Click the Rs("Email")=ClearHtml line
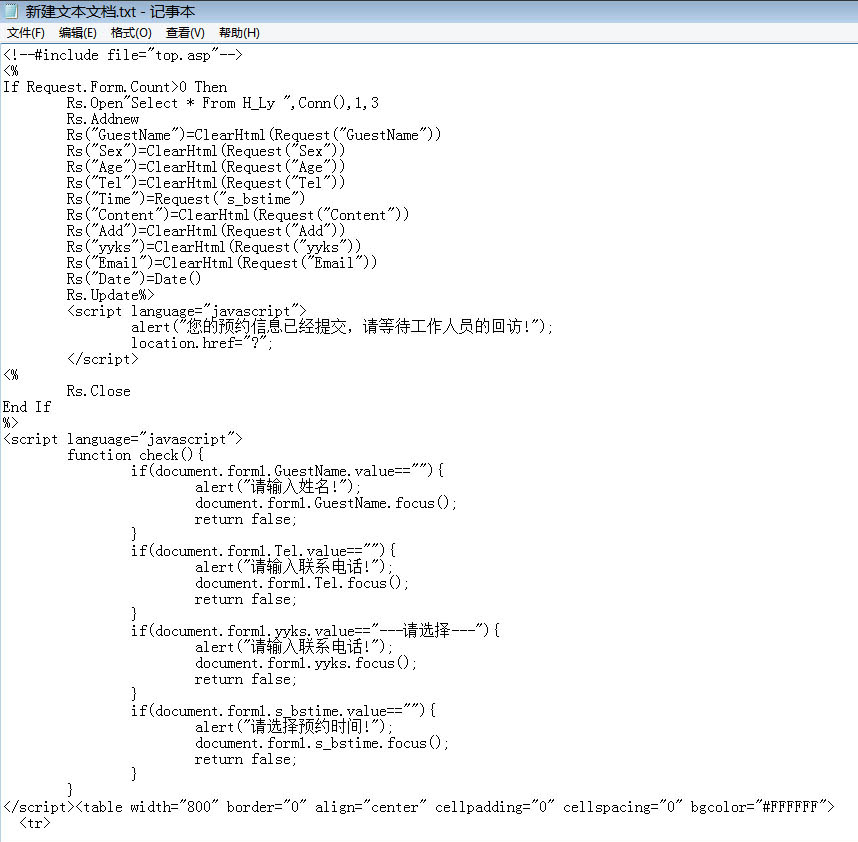The width and height of the screenshot is (858, 842). pos(222,263)
